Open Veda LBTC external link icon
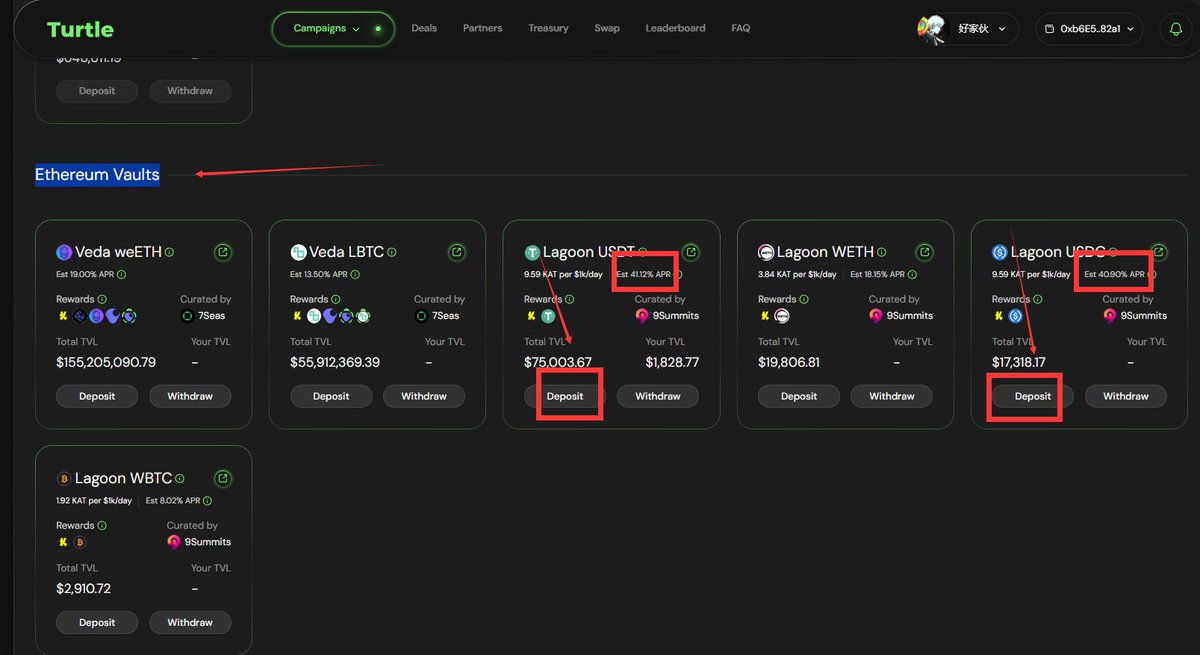The width and height of the screenshot is (1200, 655). [x=457, y=252]
